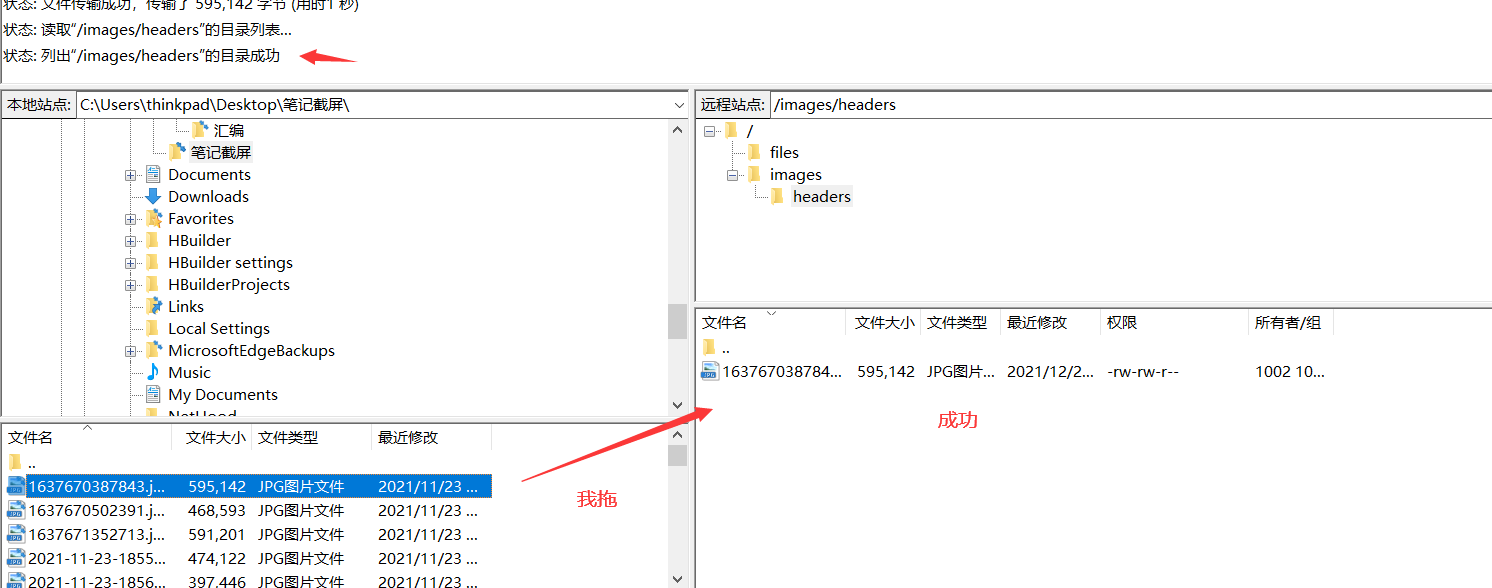
Task: Click the JPG icon of the uploaded remote file
Action: pos(710,370)
